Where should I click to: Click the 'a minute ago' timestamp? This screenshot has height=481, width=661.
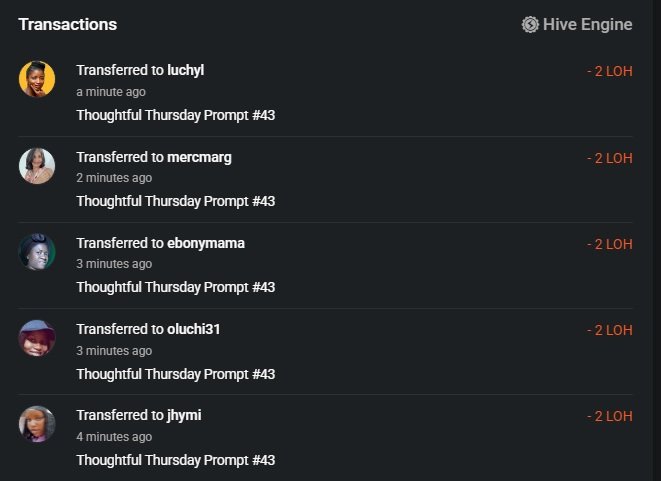click(111, 92)
